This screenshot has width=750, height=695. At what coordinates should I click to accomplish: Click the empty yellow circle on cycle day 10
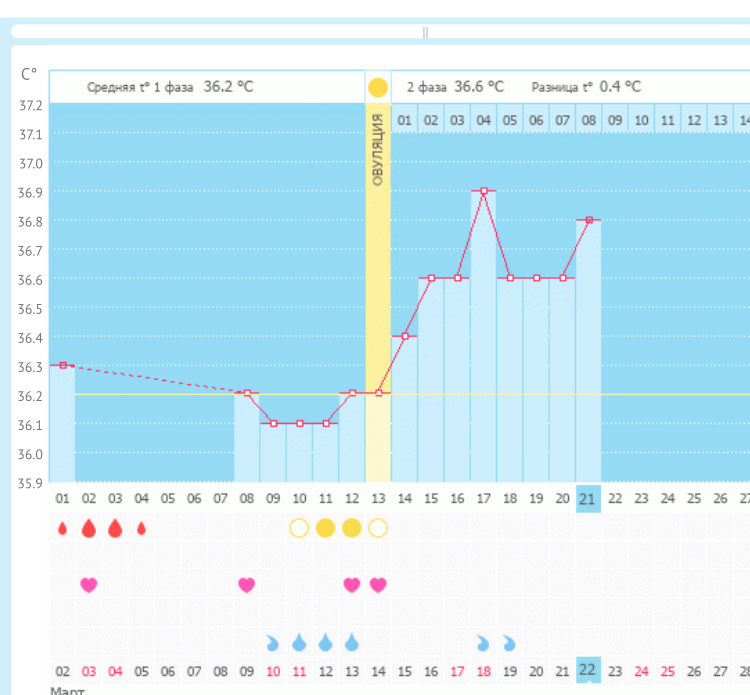pos(299,528)
